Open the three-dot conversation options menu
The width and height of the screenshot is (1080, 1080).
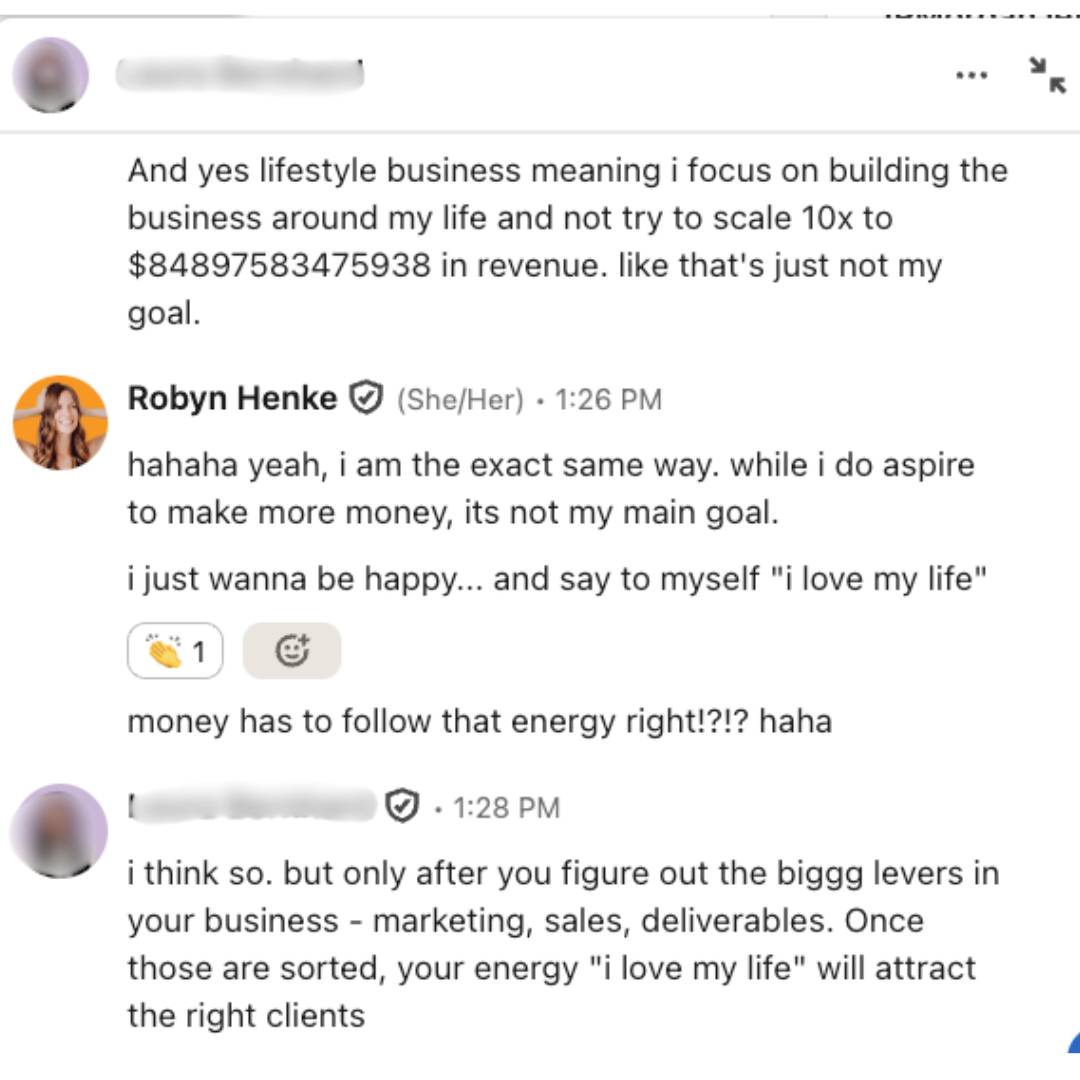point(971,75)
